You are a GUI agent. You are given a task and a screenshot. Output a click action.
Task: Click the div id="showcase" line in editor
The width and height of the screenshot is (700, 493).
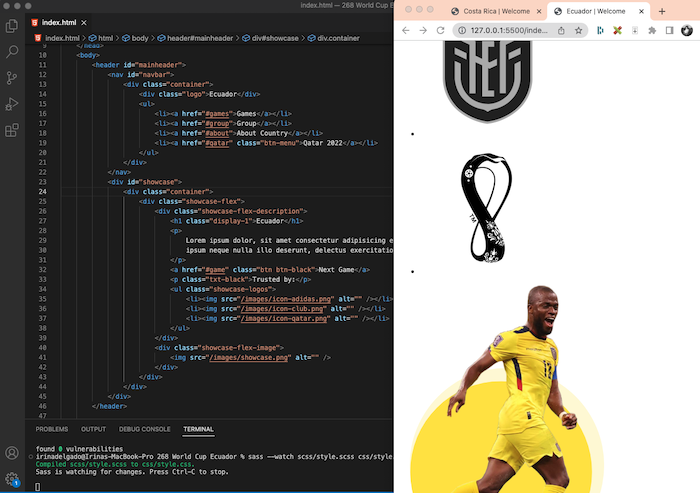[145, 182]
